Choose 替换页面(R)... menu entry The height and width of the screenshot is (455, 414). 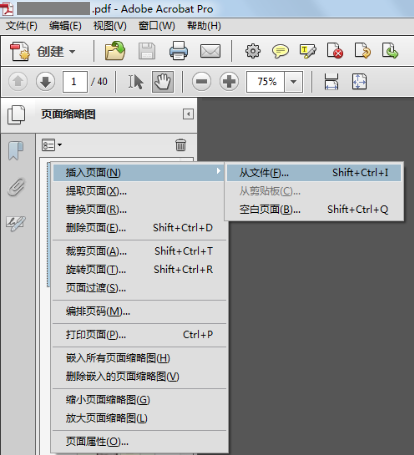[x=139, y=209]
